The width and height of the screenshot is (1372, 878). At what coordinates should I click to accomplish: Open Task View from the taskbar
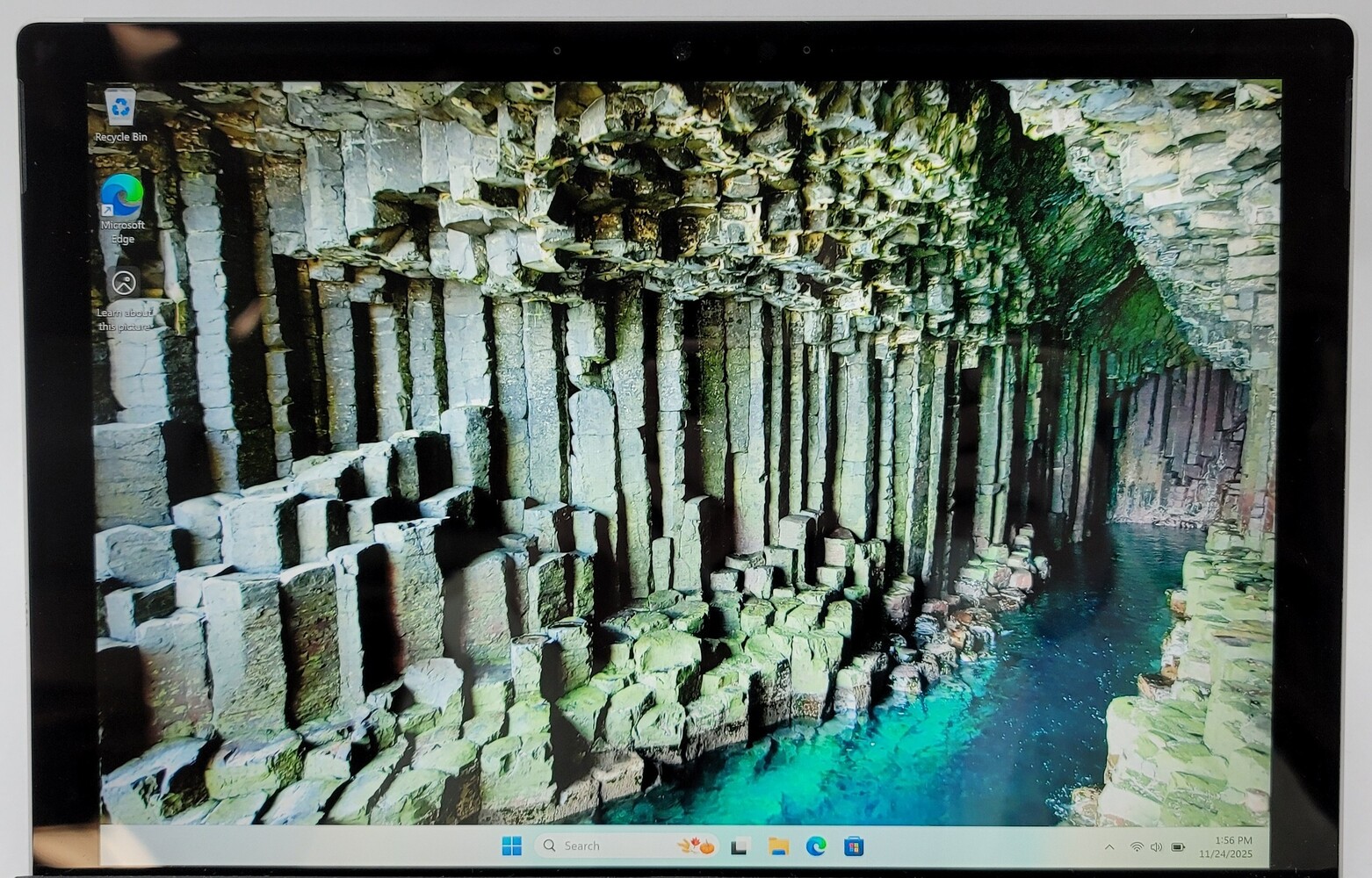740,846
